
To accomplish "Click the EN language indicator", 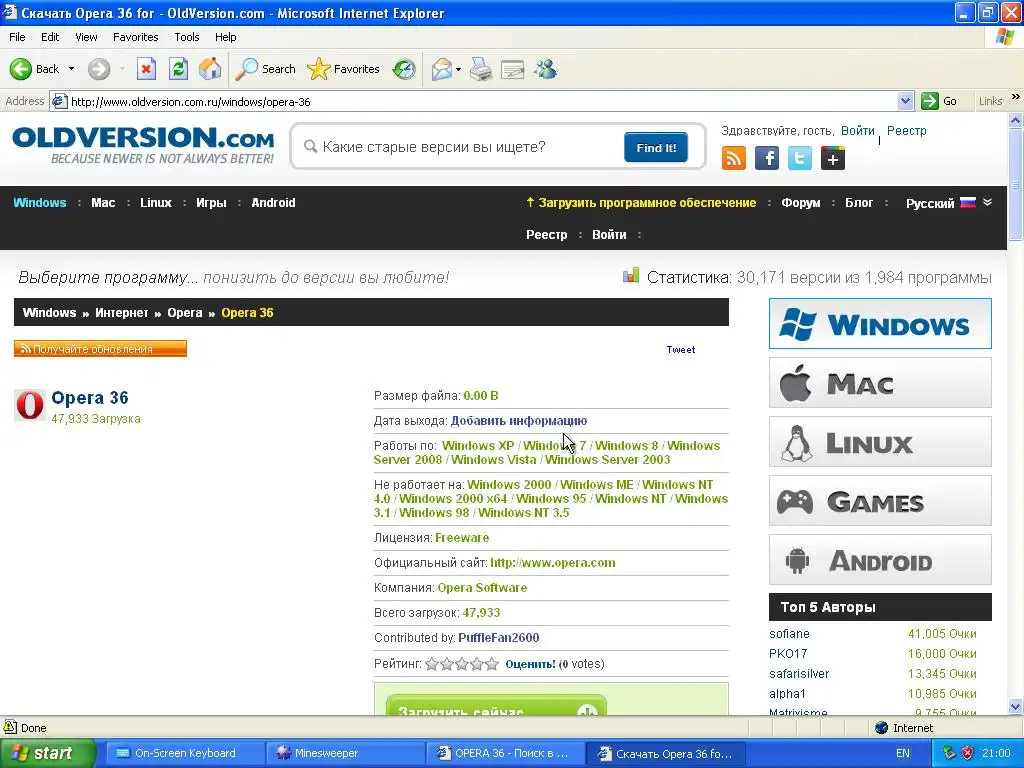I will tap(903, 753).
